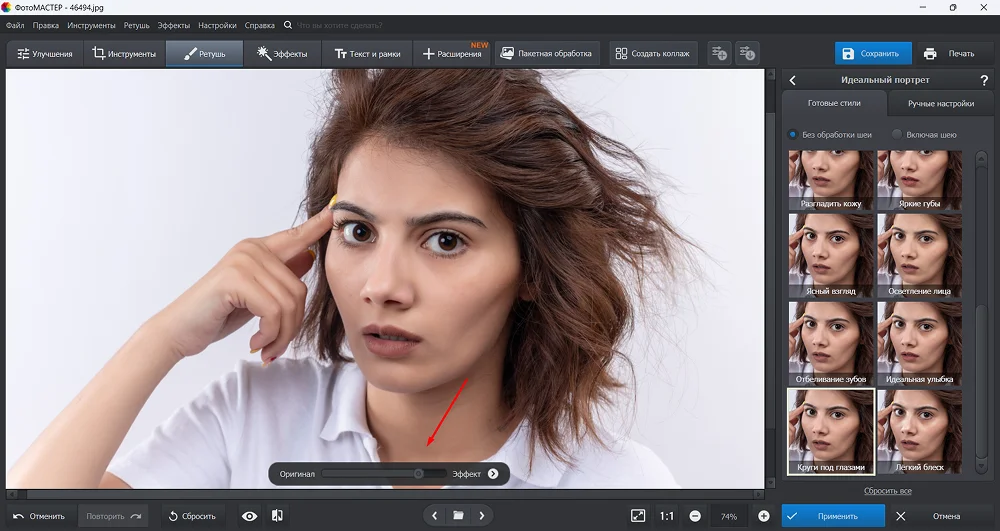This screenshot has width=1000, height=531.
Task: Choose the Осветление лица style thumbnail
Action: click(x=920, y=255)
